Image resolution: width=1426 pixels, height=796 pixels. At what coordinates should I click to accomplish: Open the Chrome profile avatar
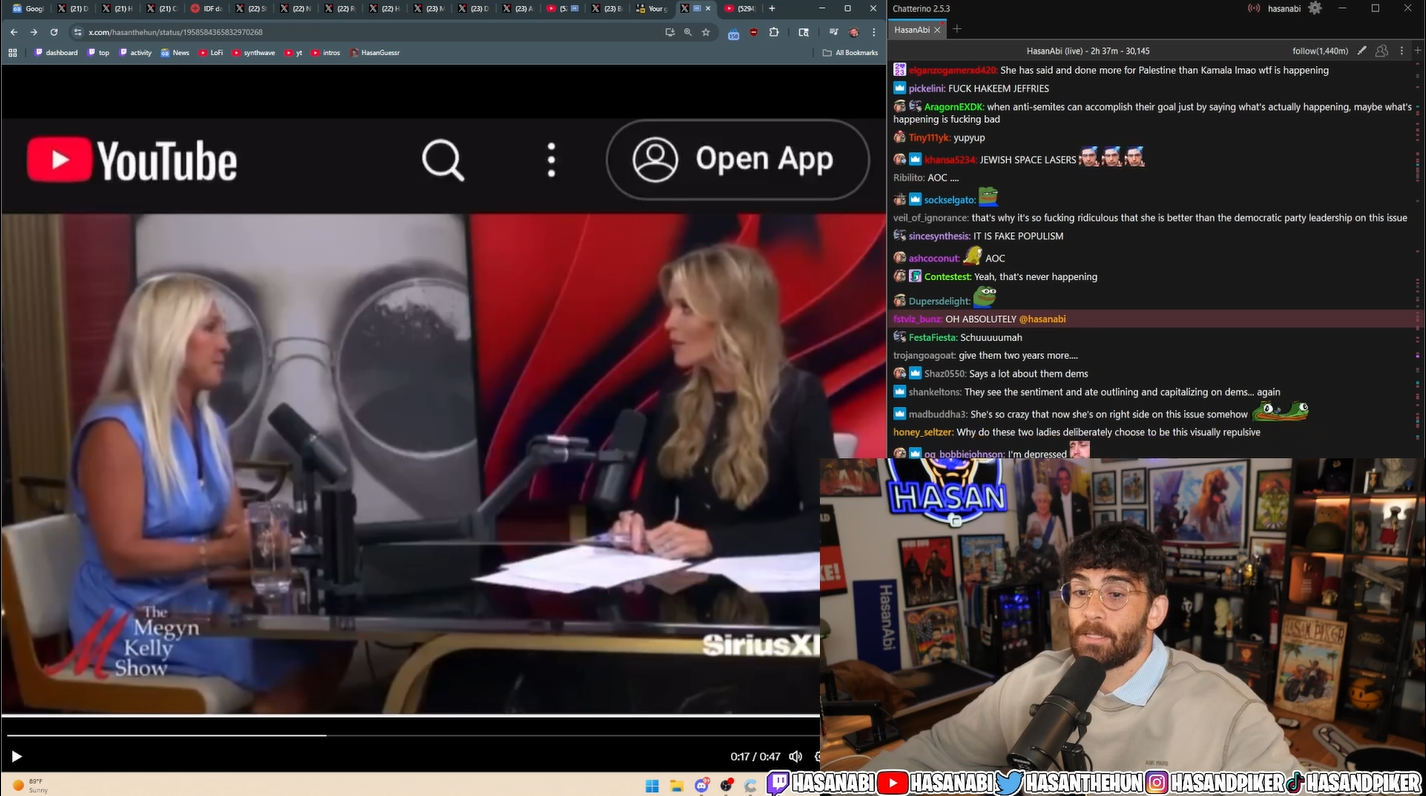853,32
